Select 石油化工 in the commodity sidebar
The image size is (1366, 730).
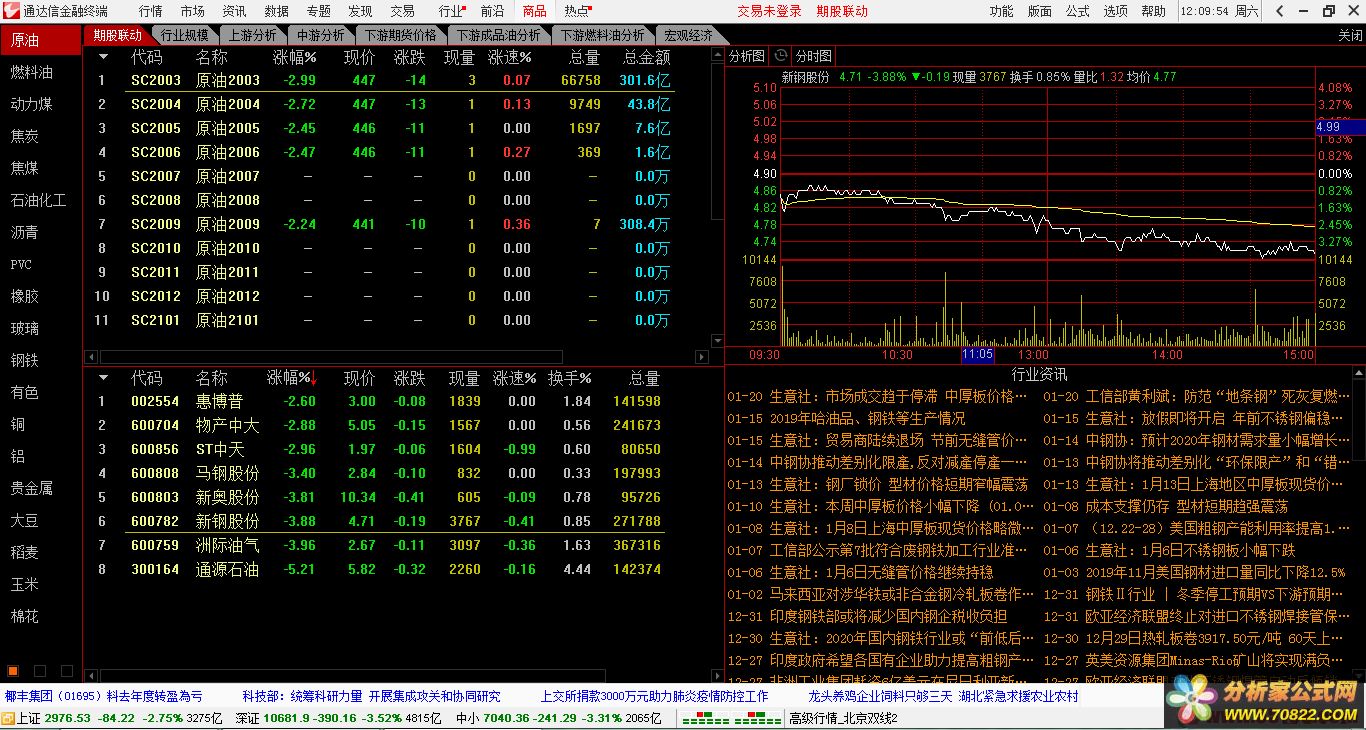point(39,200)
